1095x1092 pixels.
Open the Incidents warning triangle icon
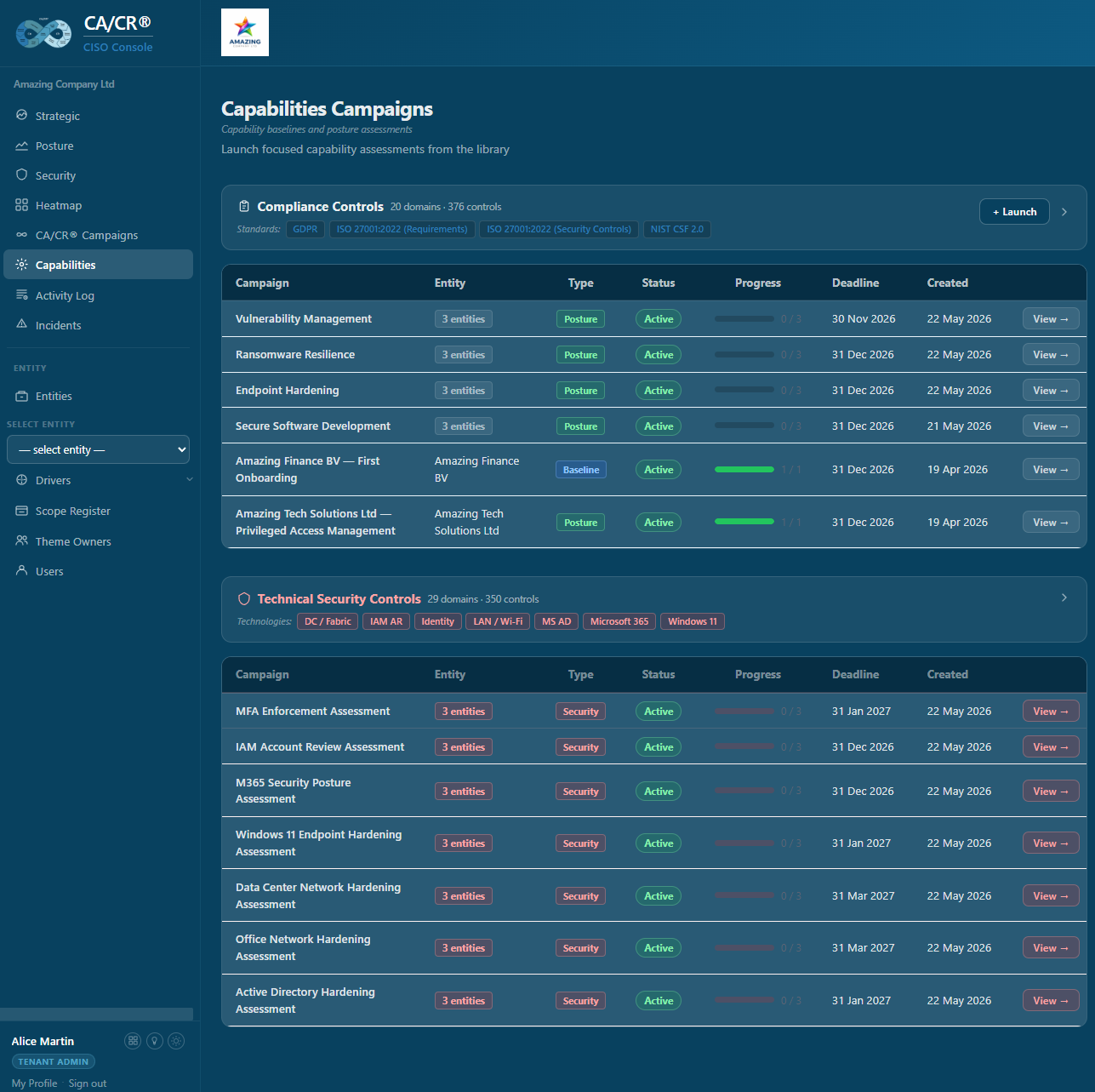(x=22, y=324)
